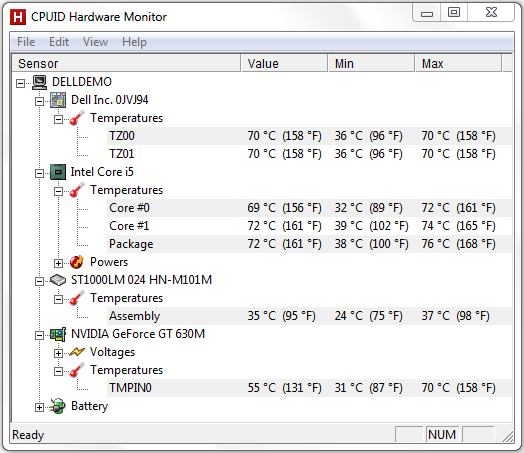This screenshot has width=524, height=453.
Task: Maximize the Hardware Monitor window
Action: click(x=454, y=13)
